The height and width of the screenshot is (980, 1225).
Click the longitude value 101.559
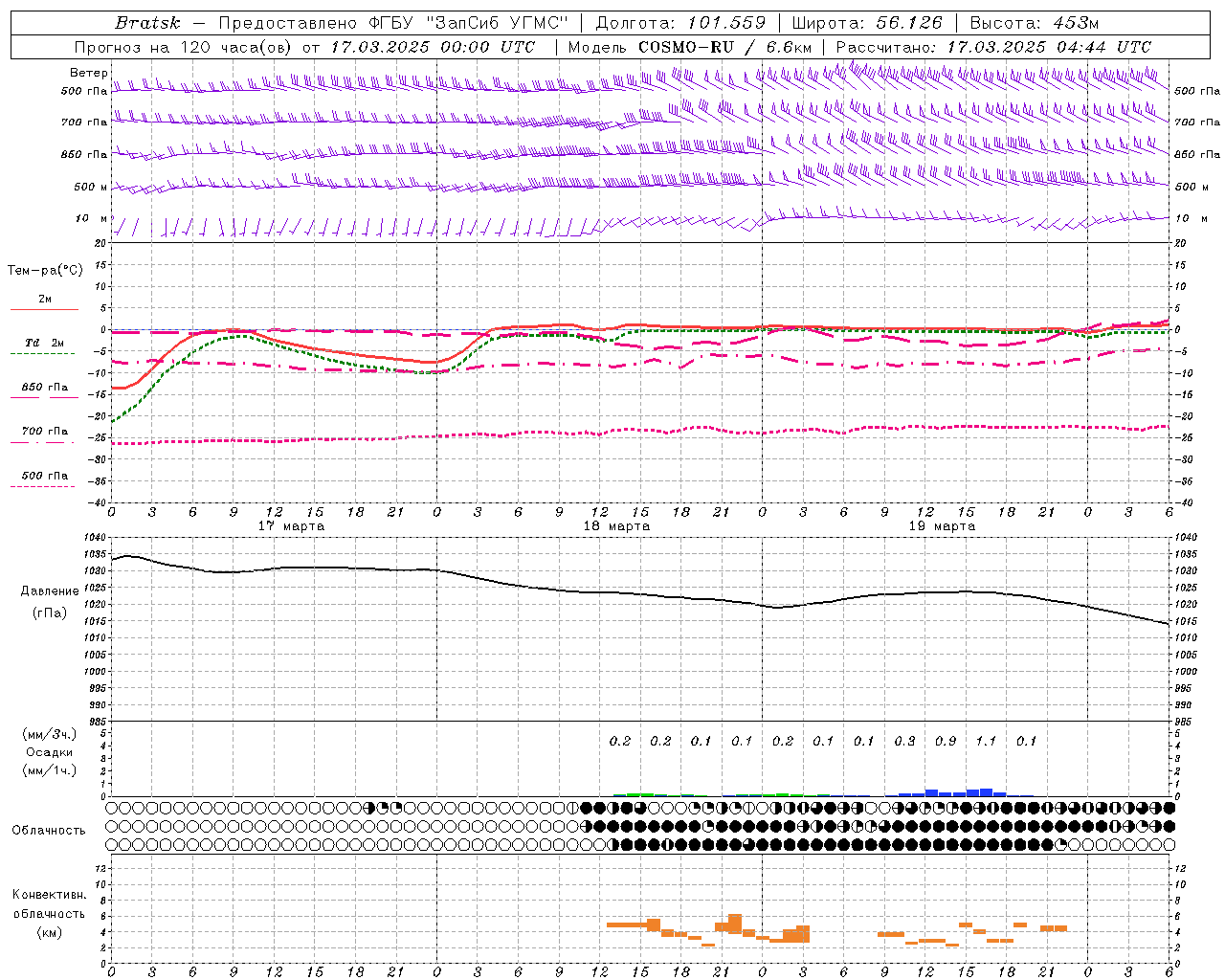click(x=726, y=23)
